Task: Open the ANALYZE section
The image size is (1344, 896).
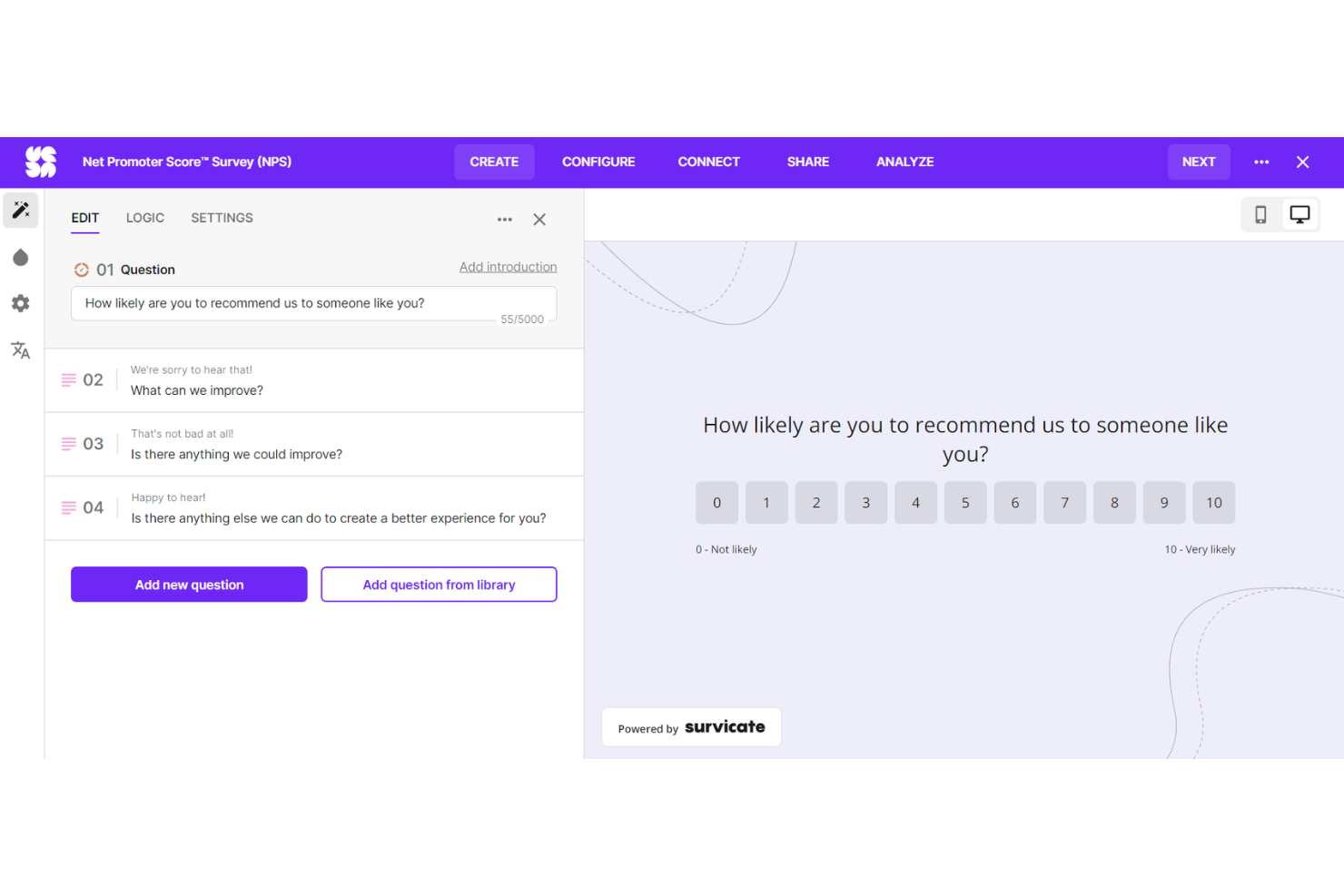Action: (904, 162)
